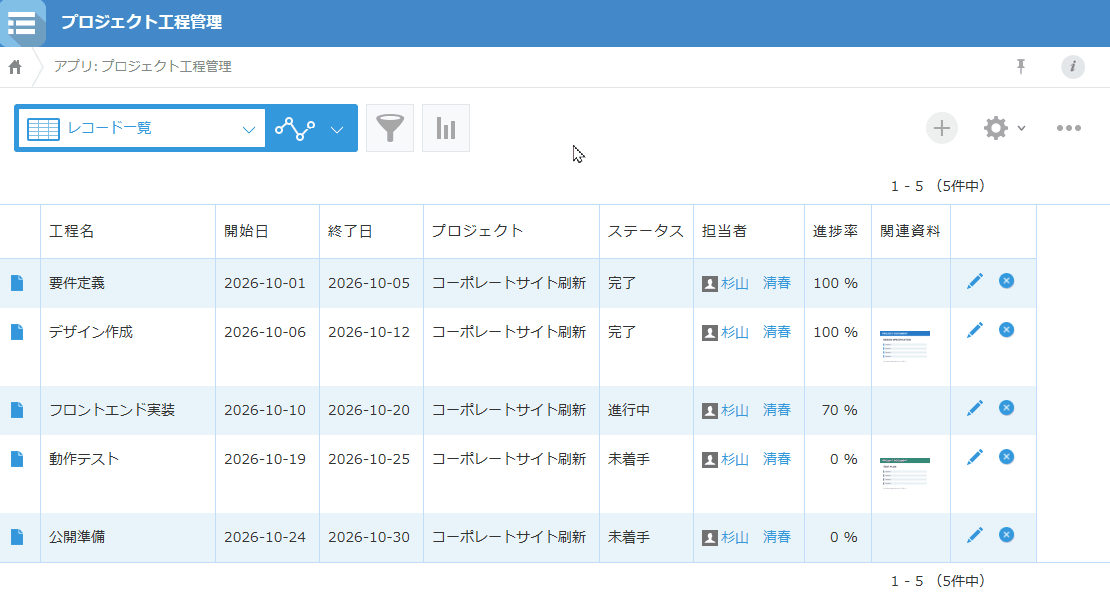
Task: Edit the 公開準備 record with pencil
Action: tap(975, 535)
